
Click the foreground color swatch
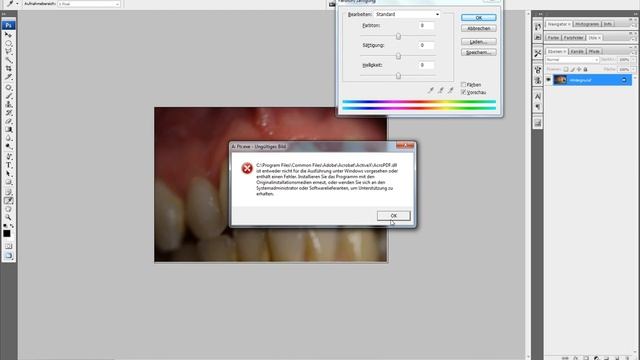point(7,233)
